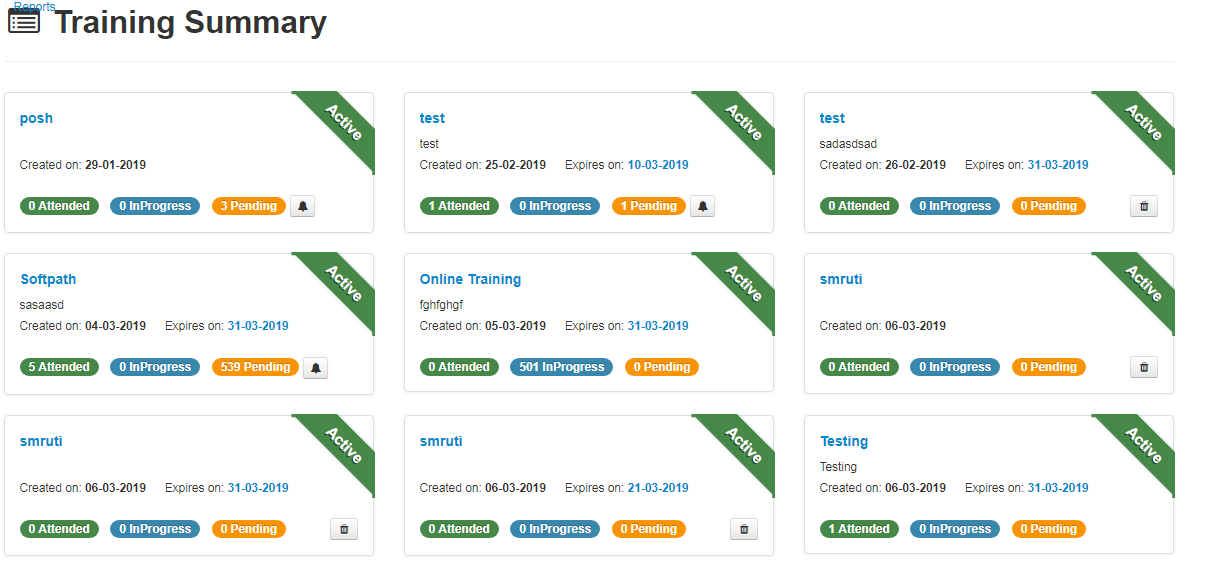Click the notification bell beside 1 Pending badge
This screenshot has height=571, width=1208.
[703, 206]
